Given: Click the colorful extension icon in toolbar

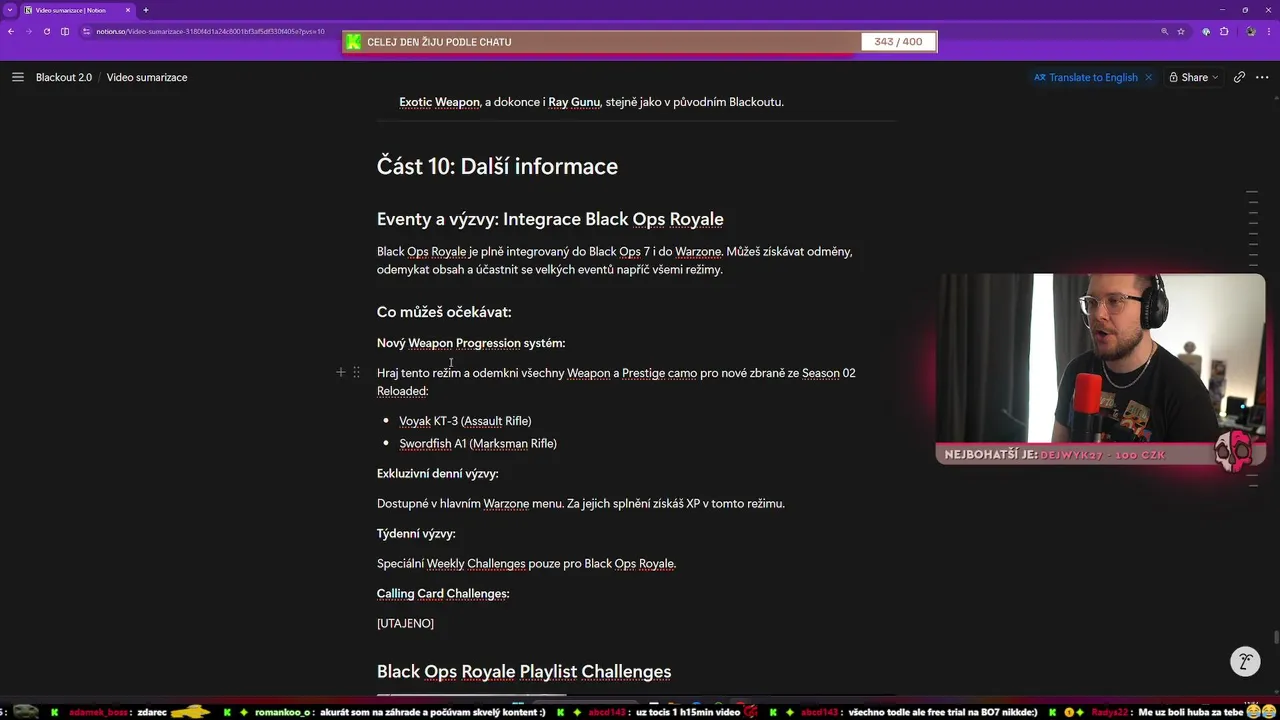Looking at the screenshot, I should 1206,31.
